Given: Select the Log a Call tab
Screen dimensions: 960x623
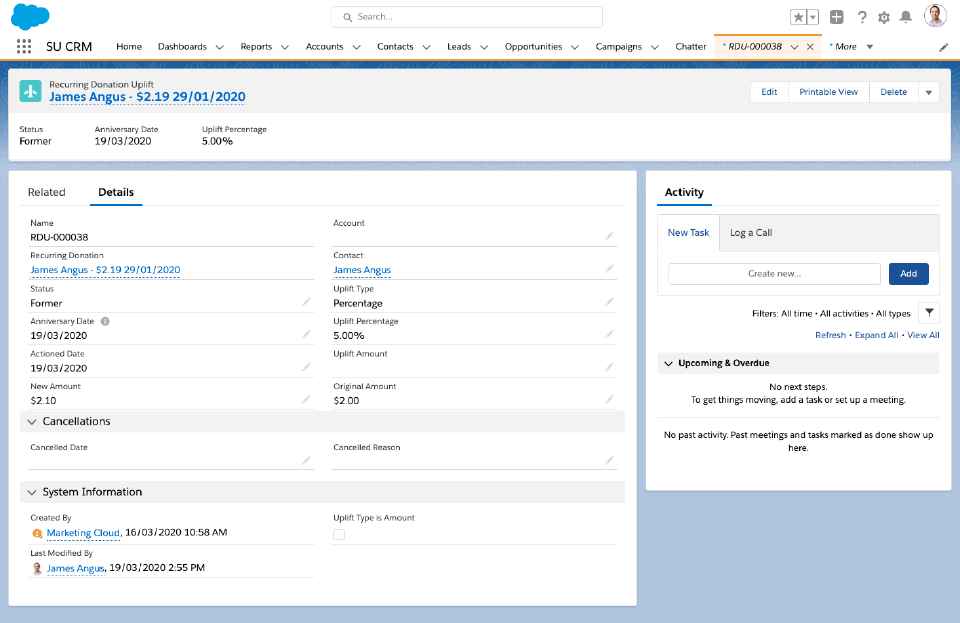Looking at the screenshot, I should (x=751, y=233).
